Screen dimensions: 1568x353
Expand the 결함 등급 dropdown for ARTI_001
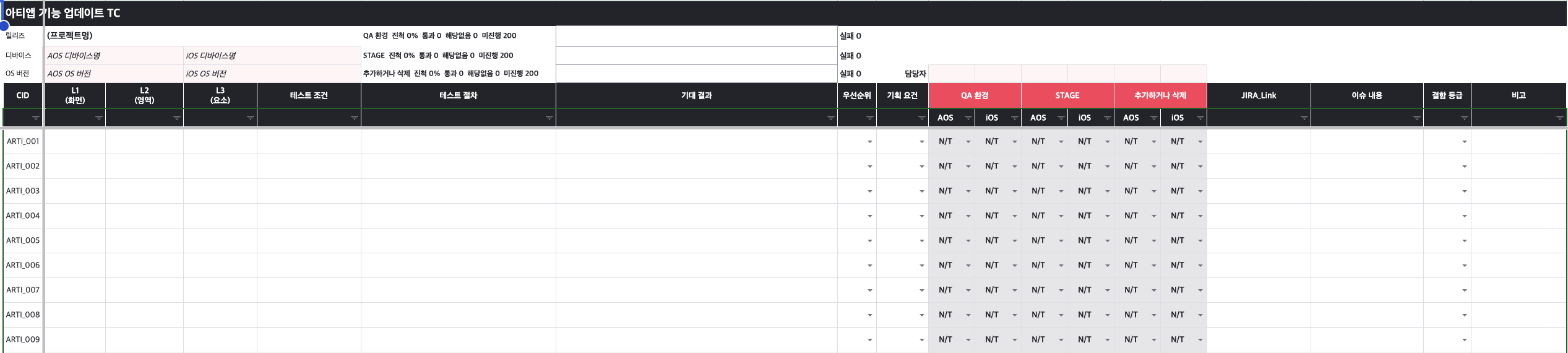pos(1465,142)
